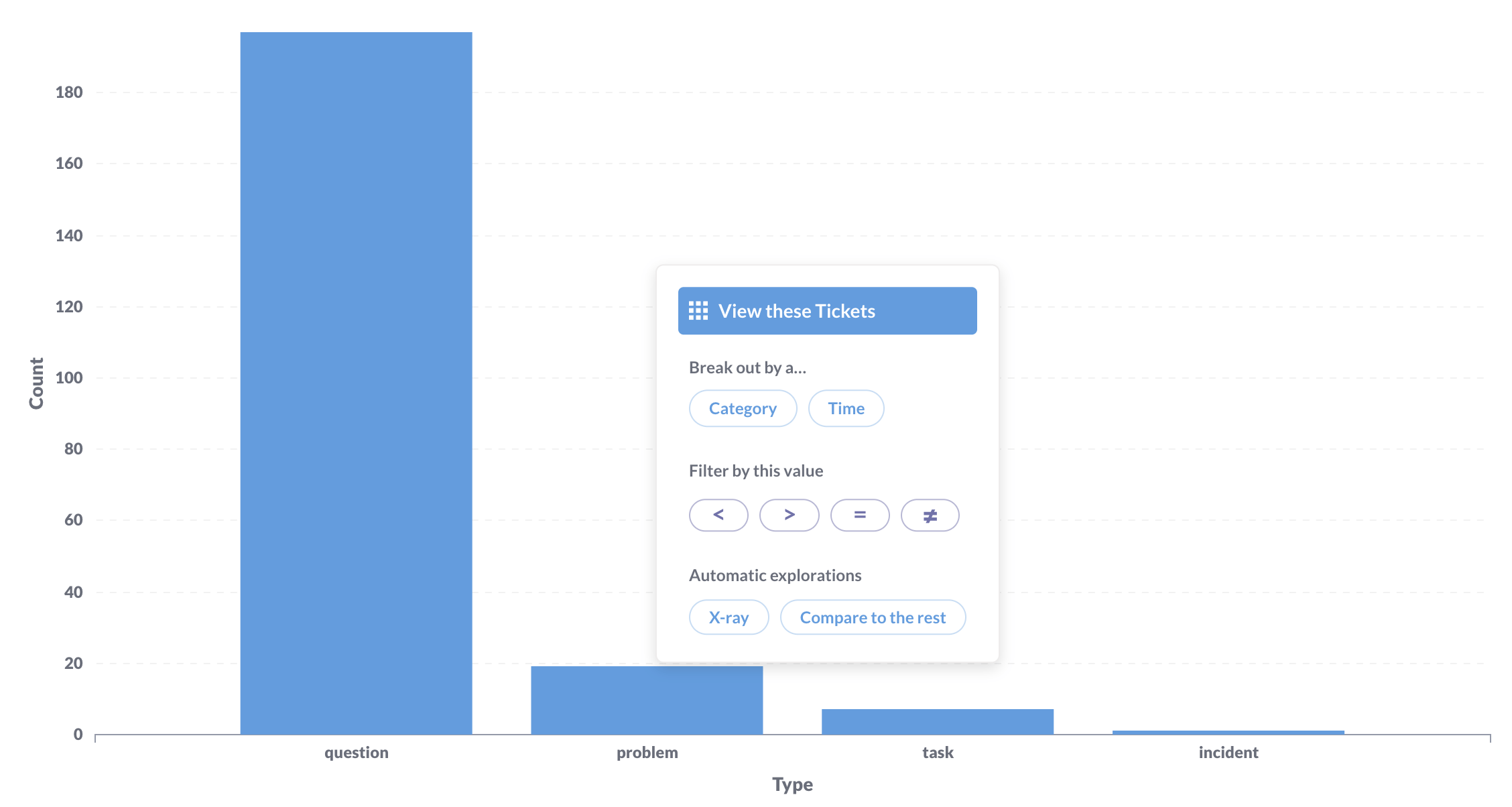Click Compare to the rest button
The width and height of the screenshot is (1512, 807).
tap(873, 617)
